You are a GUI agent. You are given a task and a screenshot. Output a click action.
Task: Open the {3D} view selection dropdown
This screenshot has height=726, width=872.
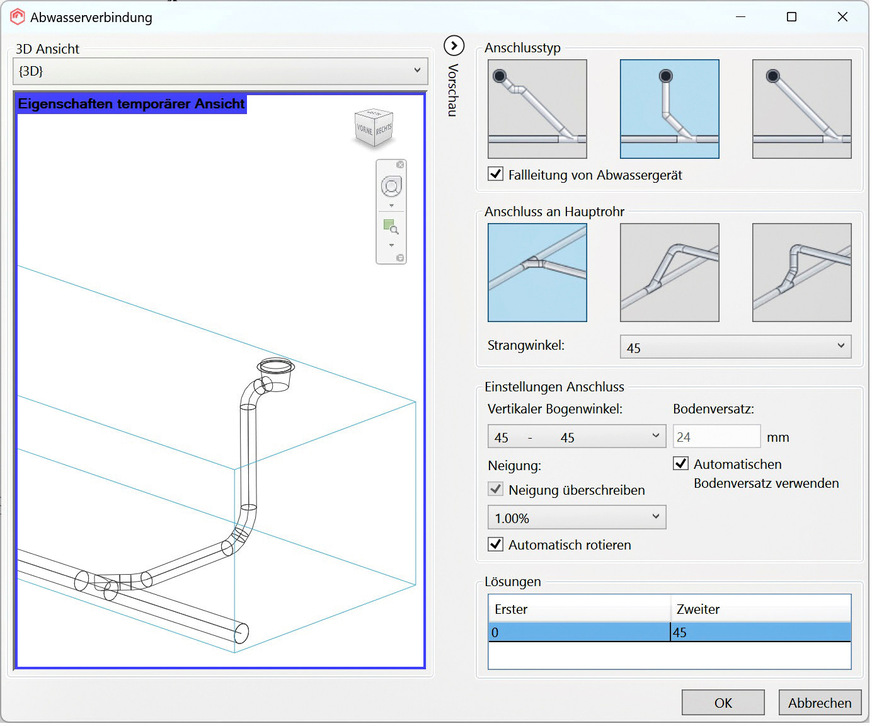pyautogui.click(x=221, y=71)
